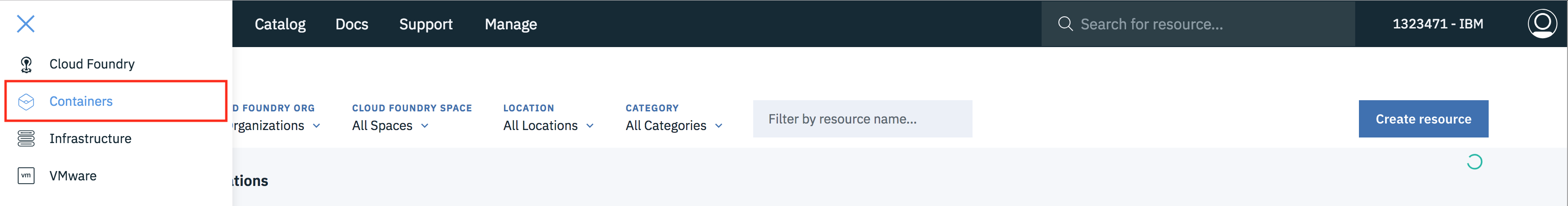
Task: Open Containers from the side menu
Action: pos(81,102)
